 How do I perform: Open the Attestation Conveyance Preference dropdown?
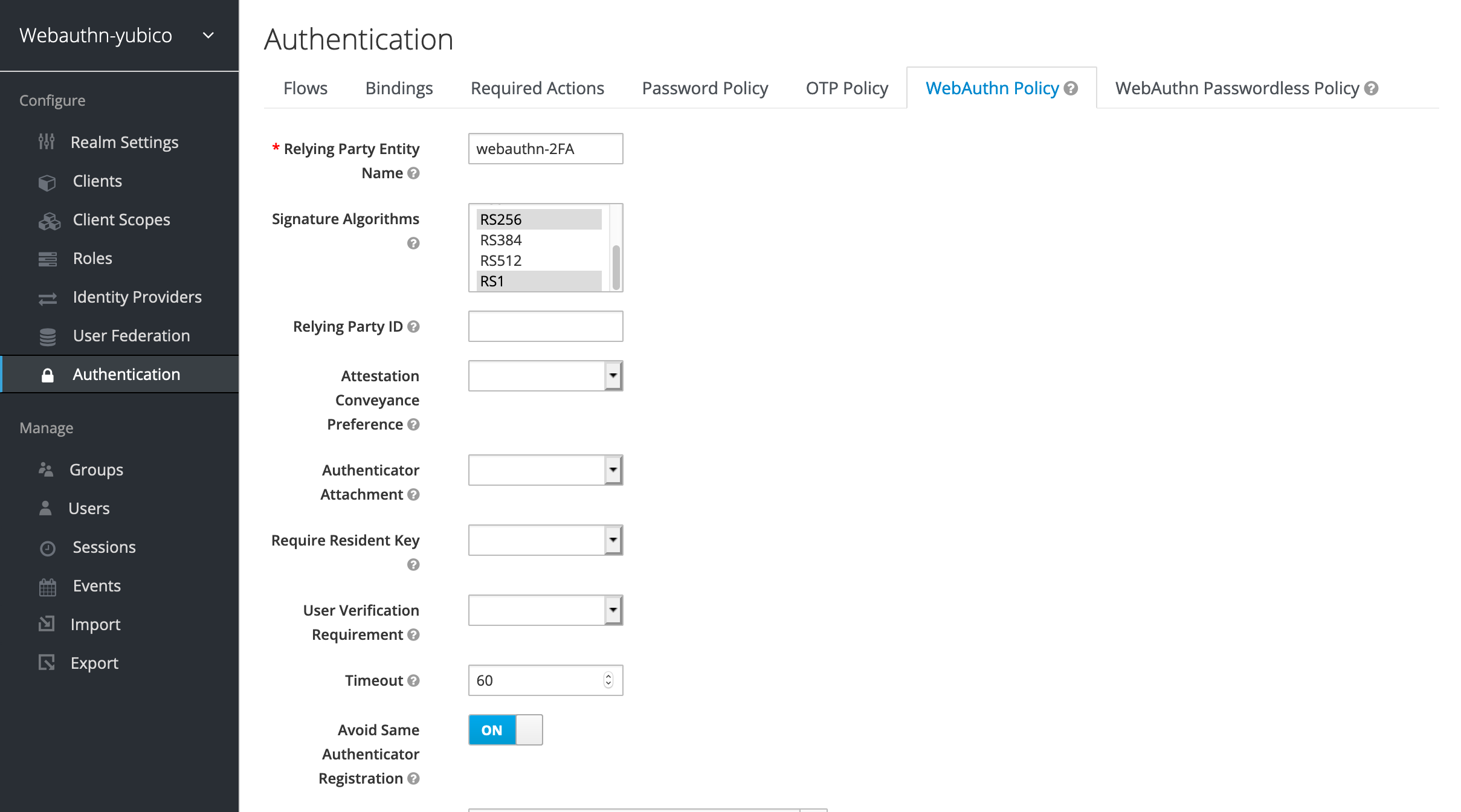pyautogui.click(x=612, y=375)
